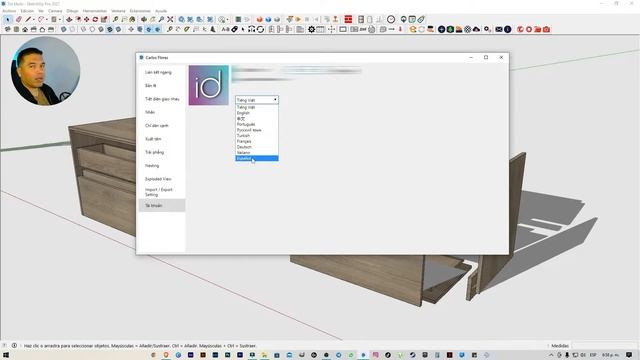Image resolution: width=640 pixels, height=360 pixels.
Task: Choose Français in language list
Action: 257,141
